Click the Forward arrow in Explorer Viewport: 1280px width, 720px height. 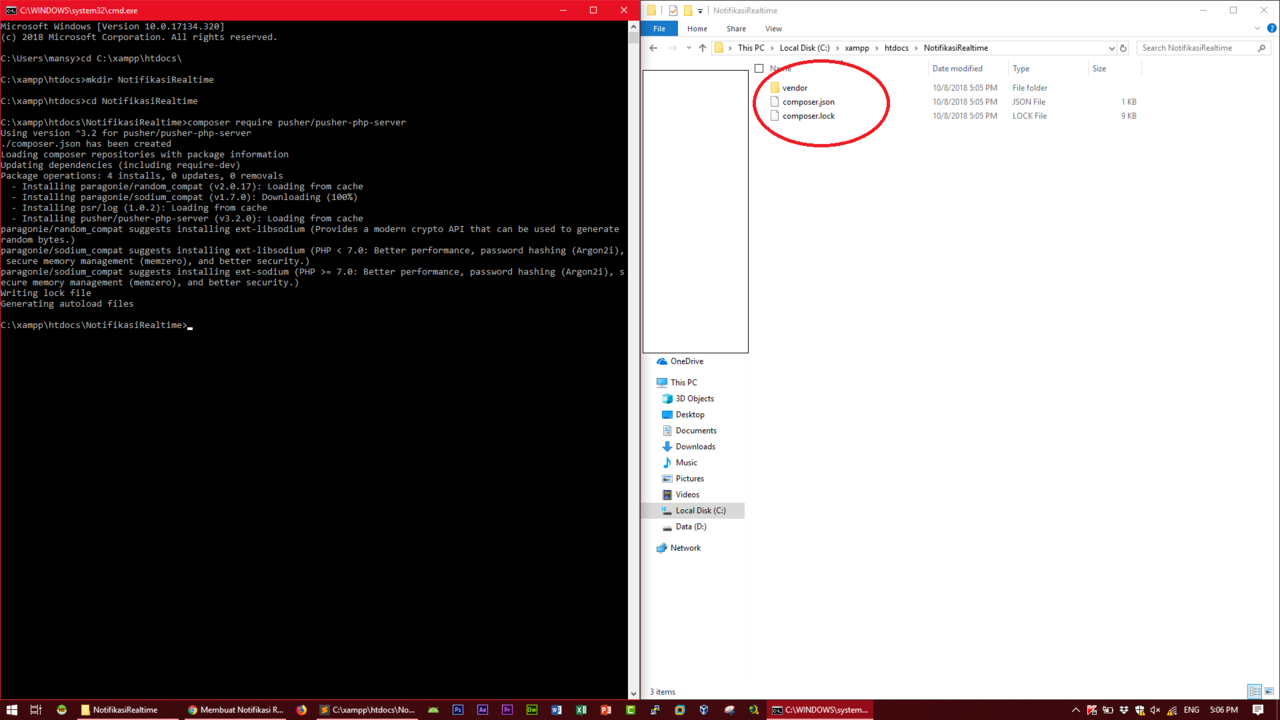click(673, 48)
